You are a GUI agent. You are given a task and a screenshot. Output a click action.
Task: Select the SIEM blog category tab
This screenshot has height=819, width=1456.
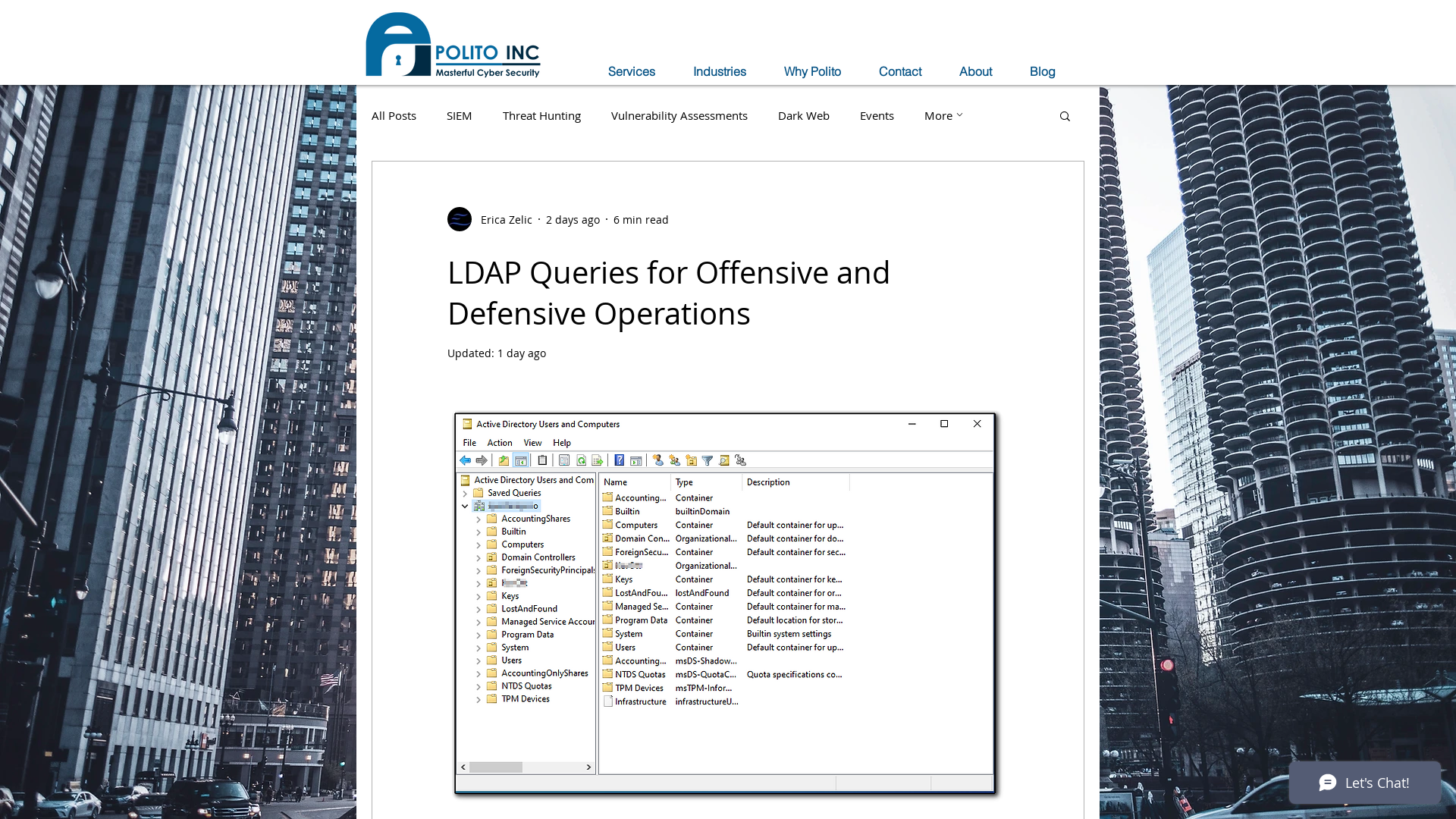[x=459, y=114]
